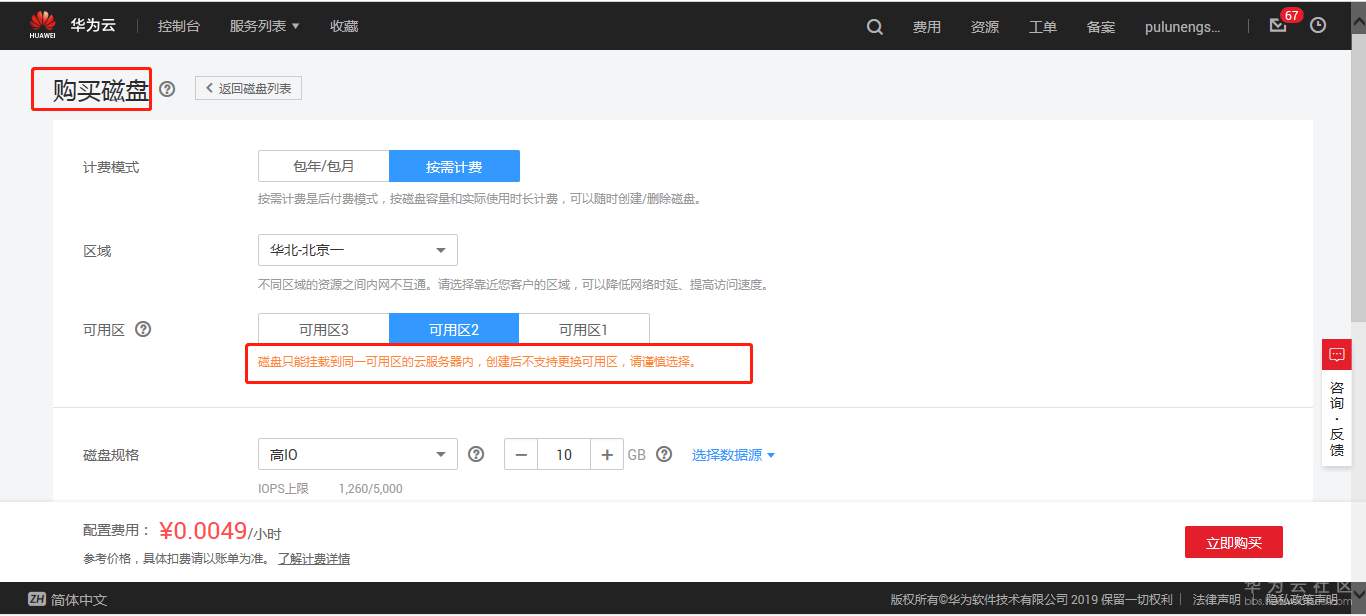The image size is (1366, 616).
Task: Open the 华北-北京一 region dropdown
Action: click(358, 250)
